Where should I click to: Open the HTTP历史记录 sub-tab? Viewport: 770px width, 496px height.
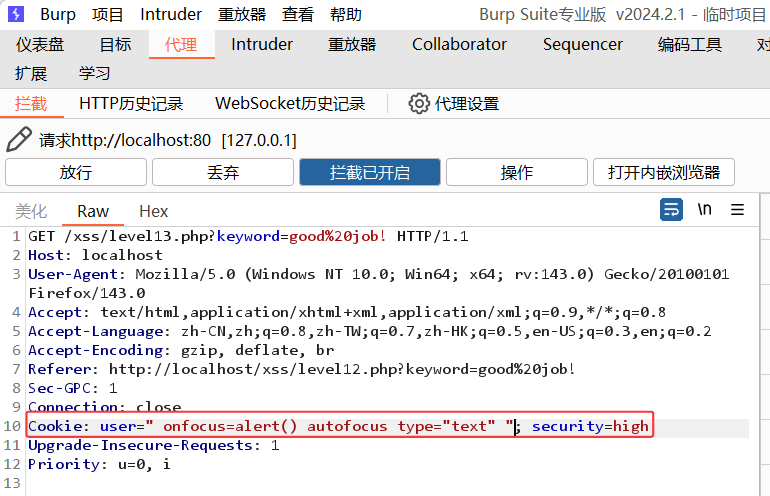click(131, 104)
